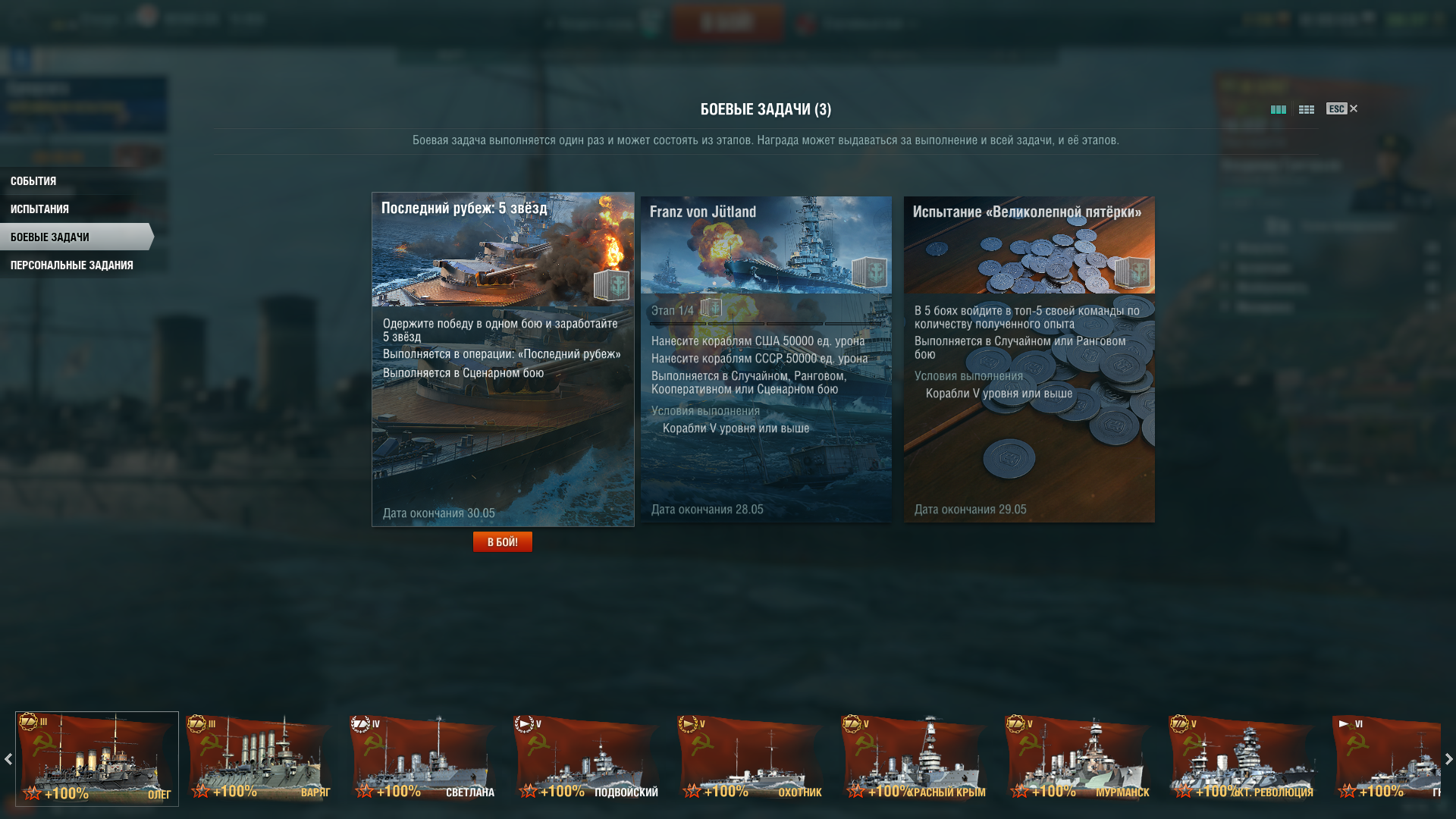Screen dimensions: 1456x819
Task: Select the Светлана cruiser thumbnail
Action: 424,758
